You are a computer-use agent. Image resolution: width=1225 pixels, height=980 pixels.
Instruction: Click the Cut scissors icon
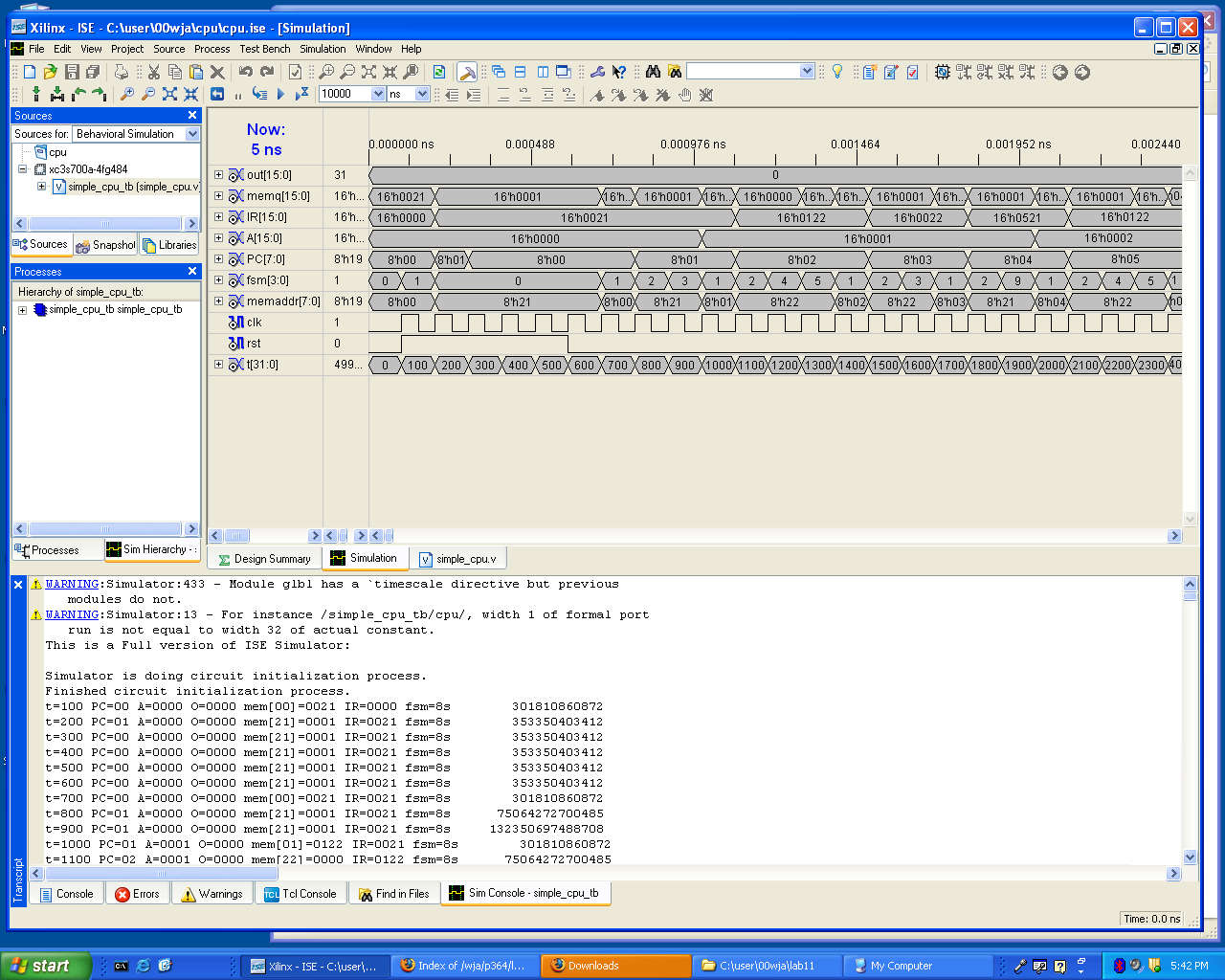tap(153, 72)
